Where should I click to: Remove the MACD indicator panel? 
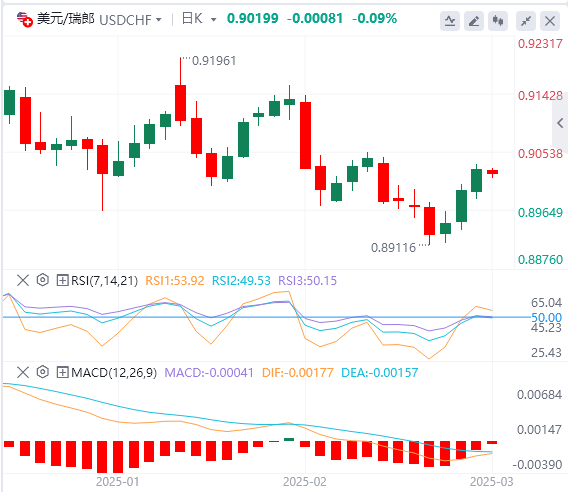[x=23, y=372]
